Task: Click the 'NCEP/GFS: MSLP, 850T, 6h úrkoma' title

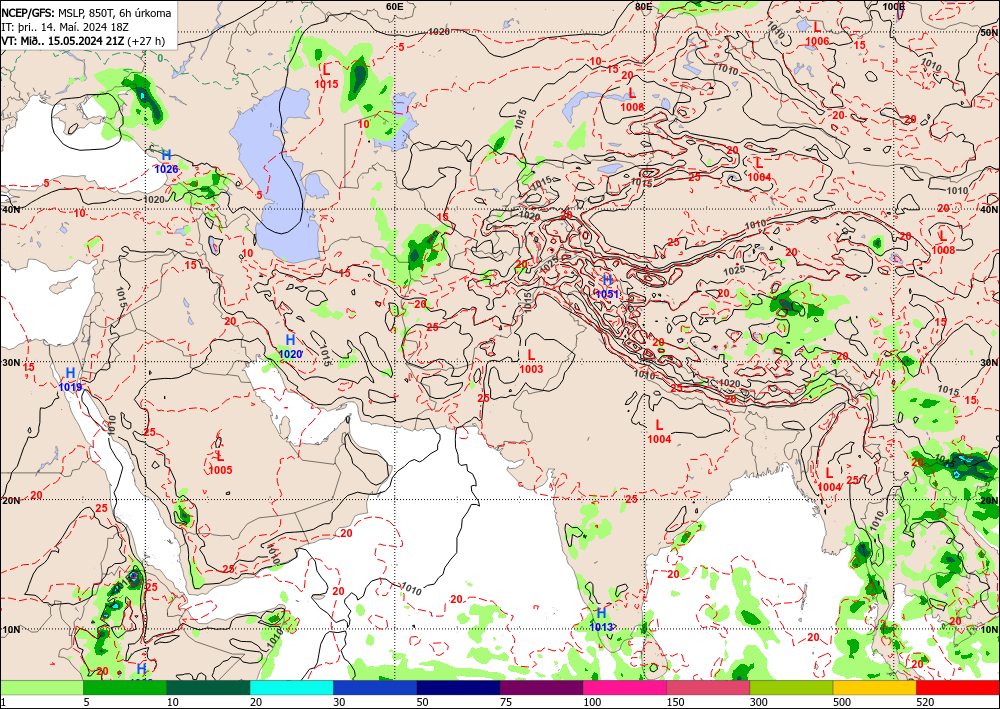Action: click(86, 13)
